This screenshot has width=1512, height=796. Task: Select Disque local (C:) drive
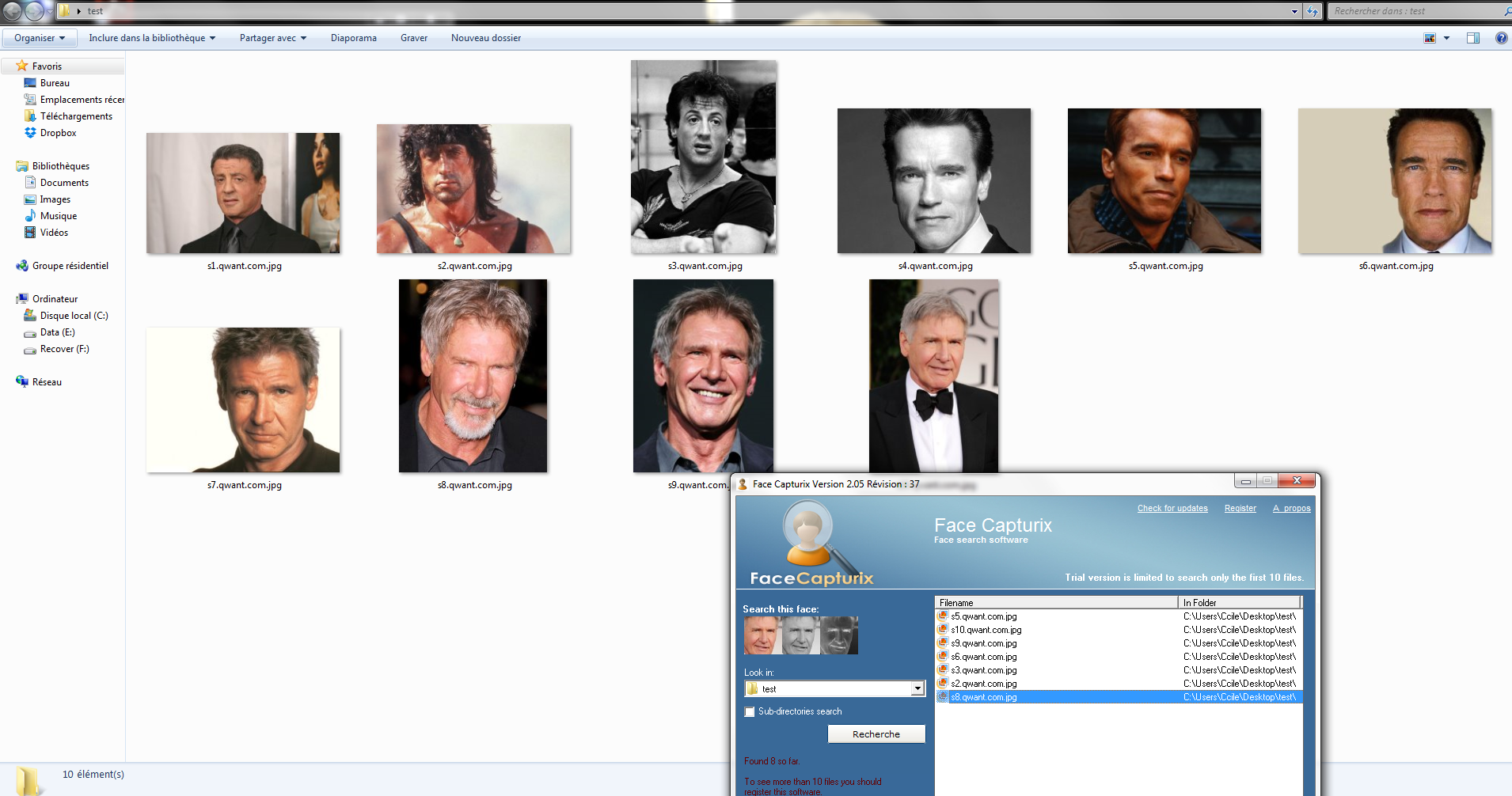pos(73,316)
